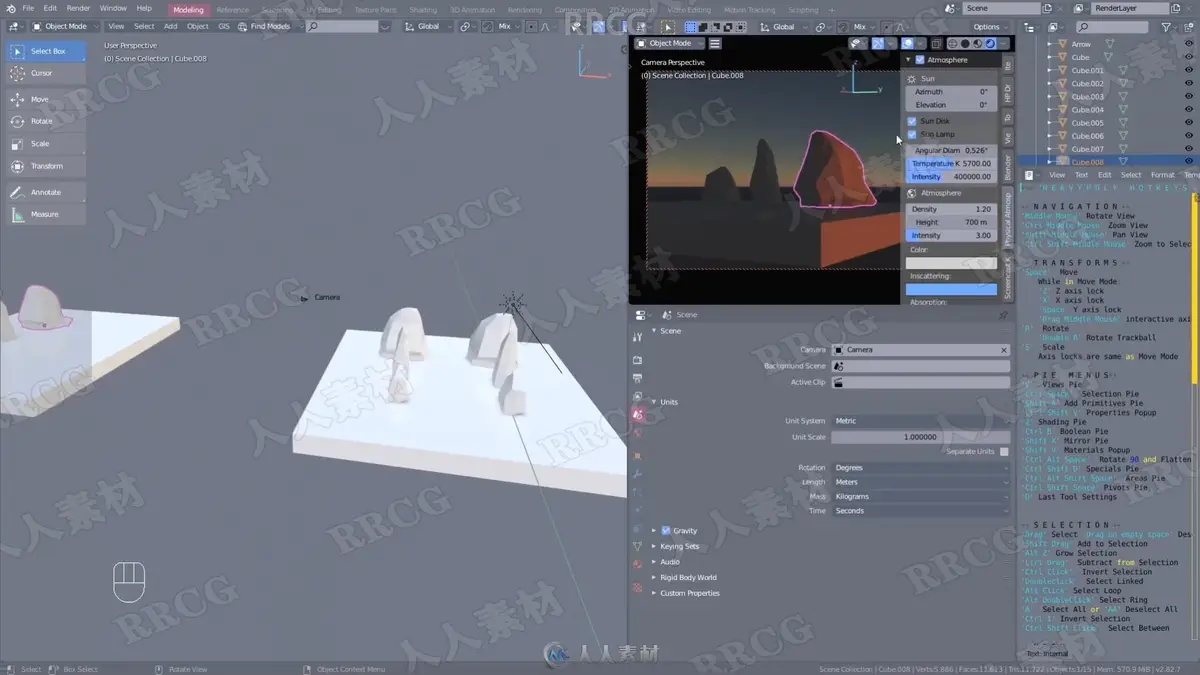This screenshot has width=1200, height=675.
Task: Open the Time Seconds dropdown
Action: (920, 511)
